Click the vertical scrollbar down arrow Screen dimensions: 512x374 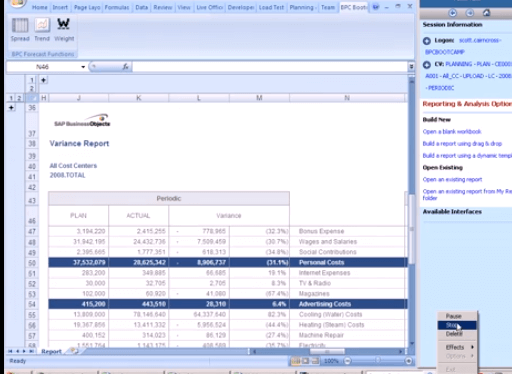[412, 343]
